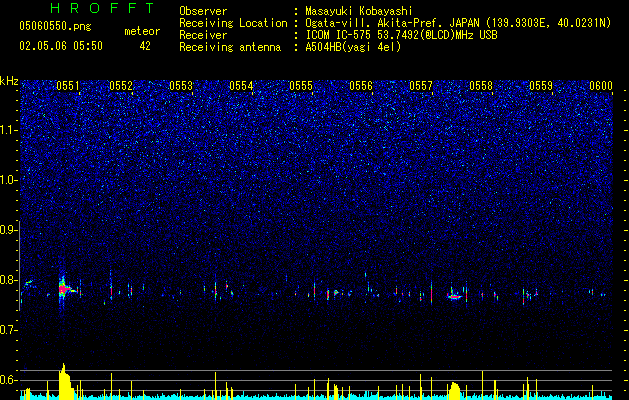Click the Receiving antenna label
Screen dimensions: 629x400
(230, 47)
